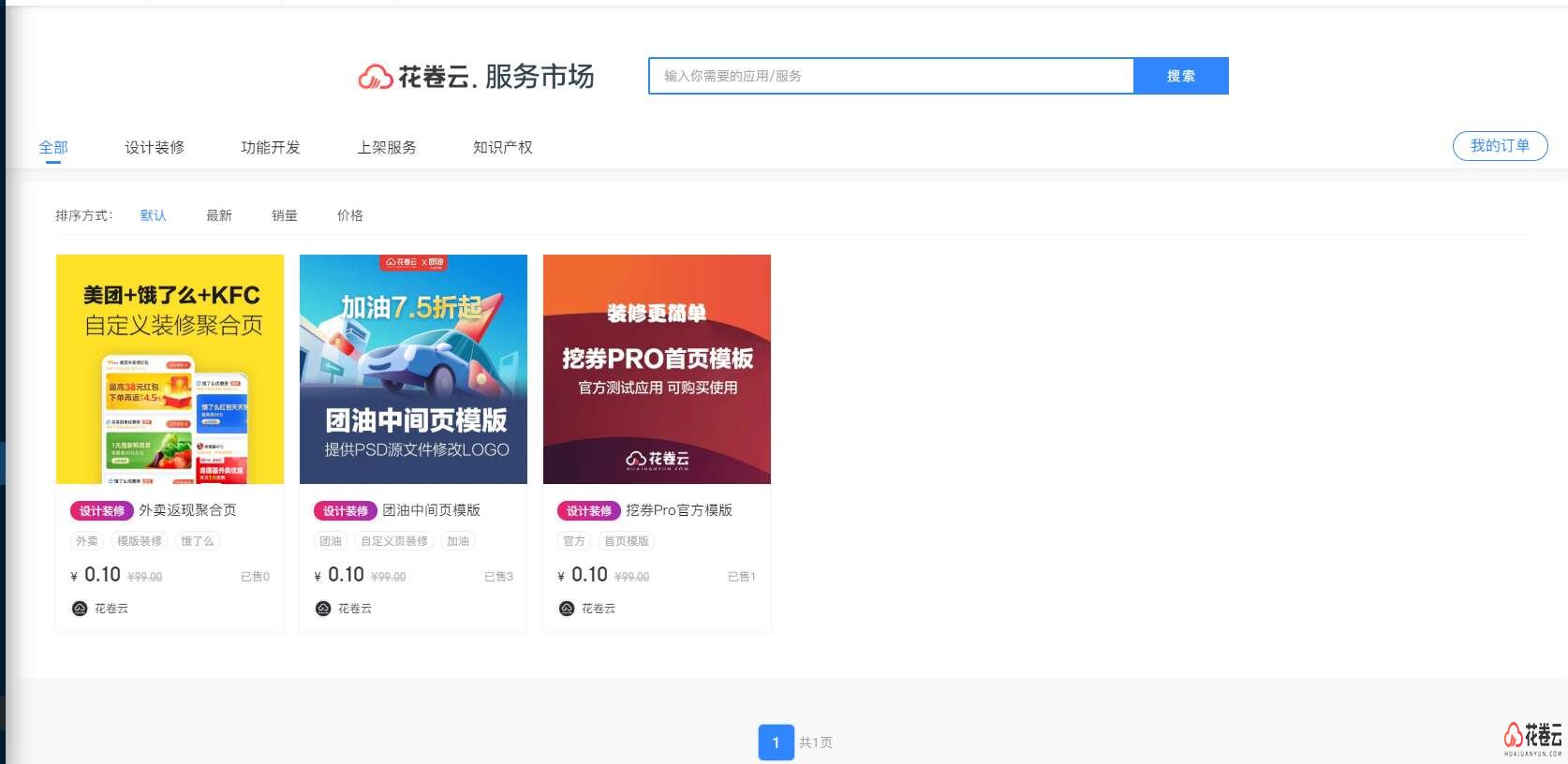Go to pagination page 1
This screenshot has height=764, width=1568.
[x=776, y=742]
